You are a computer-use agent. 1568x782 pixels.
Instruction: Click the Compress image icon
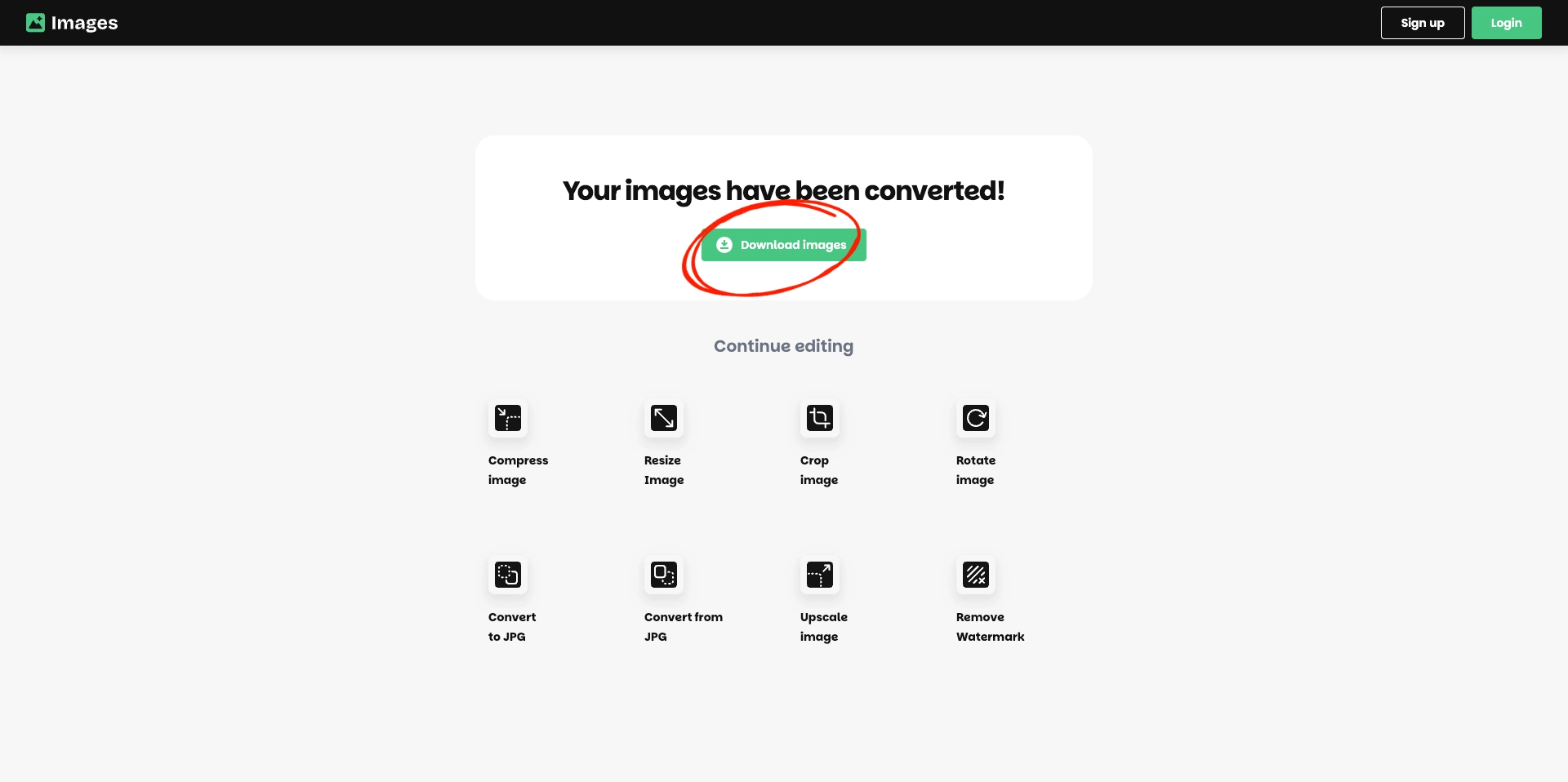coord(508,418)
